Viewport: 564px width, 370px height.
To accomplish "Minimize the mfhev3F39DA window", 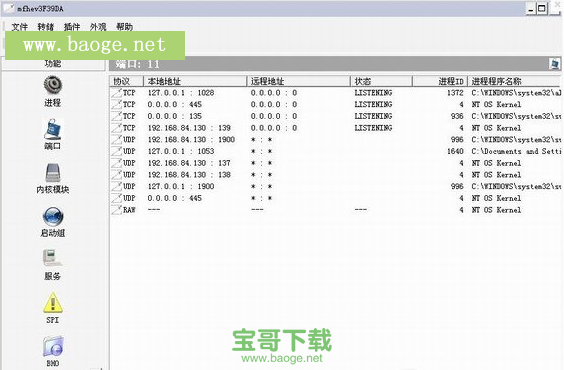I will [x=531, y=8].
